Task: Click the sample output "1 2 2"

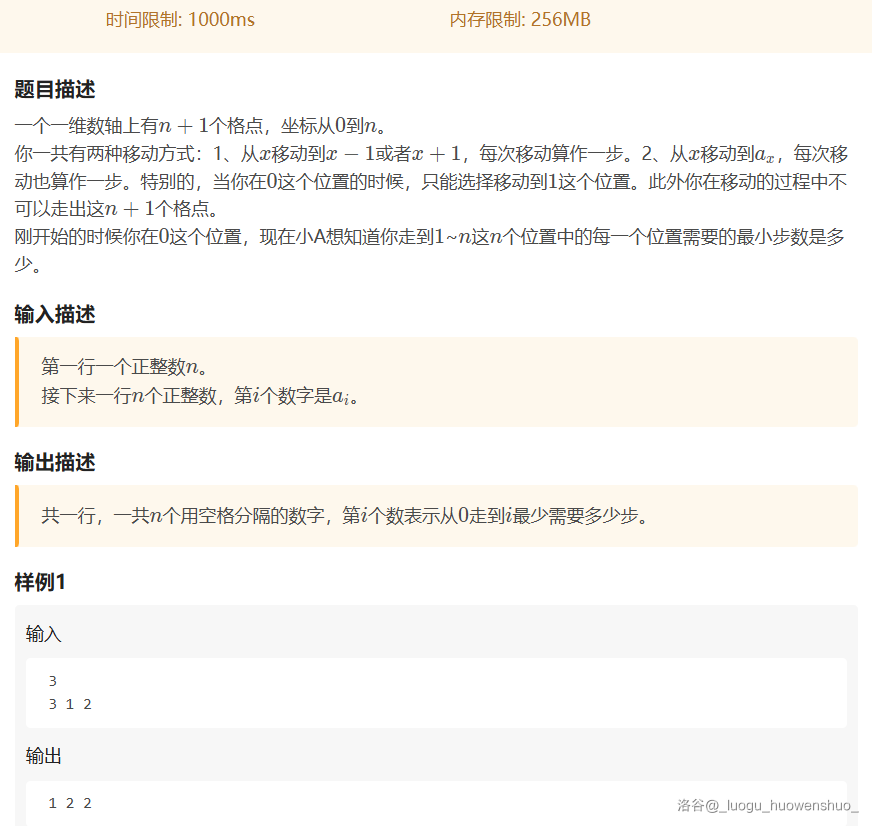Action: click(x=70, y=803)
